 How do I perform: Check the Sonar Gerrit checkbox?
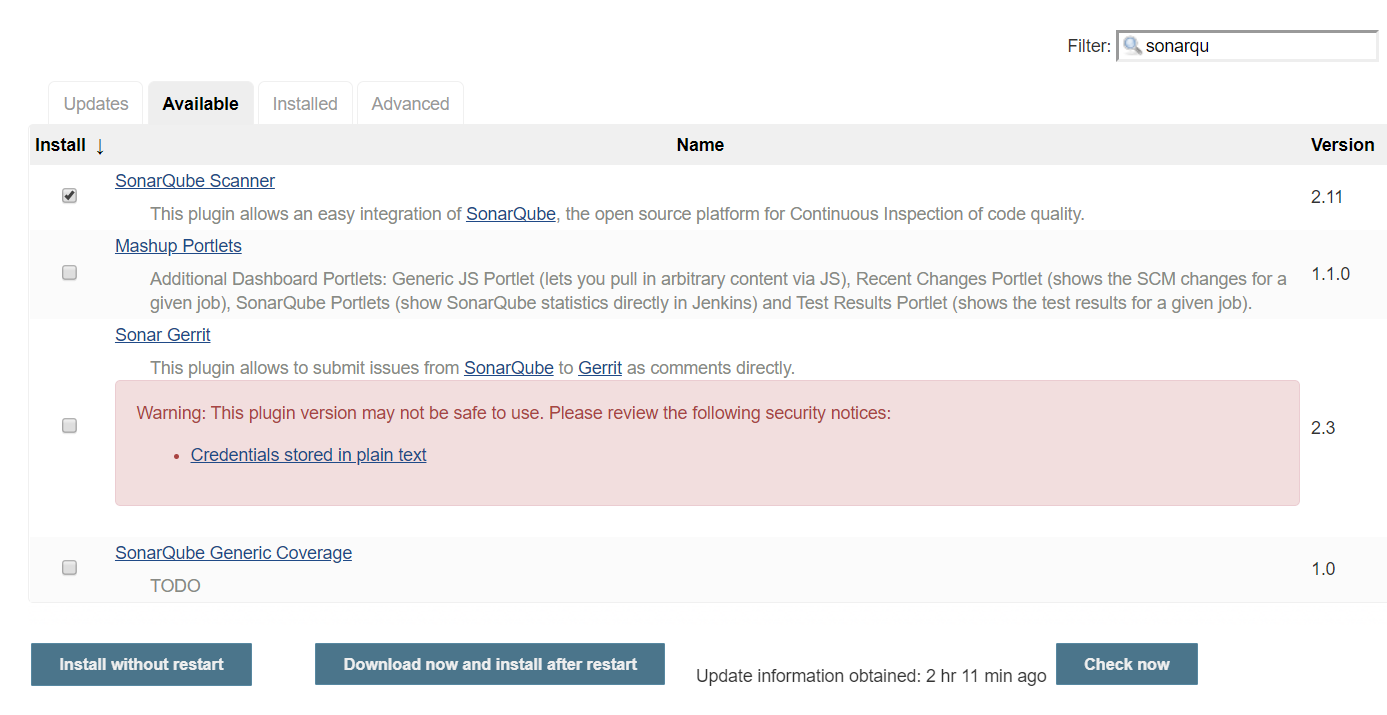pos(69,425)
